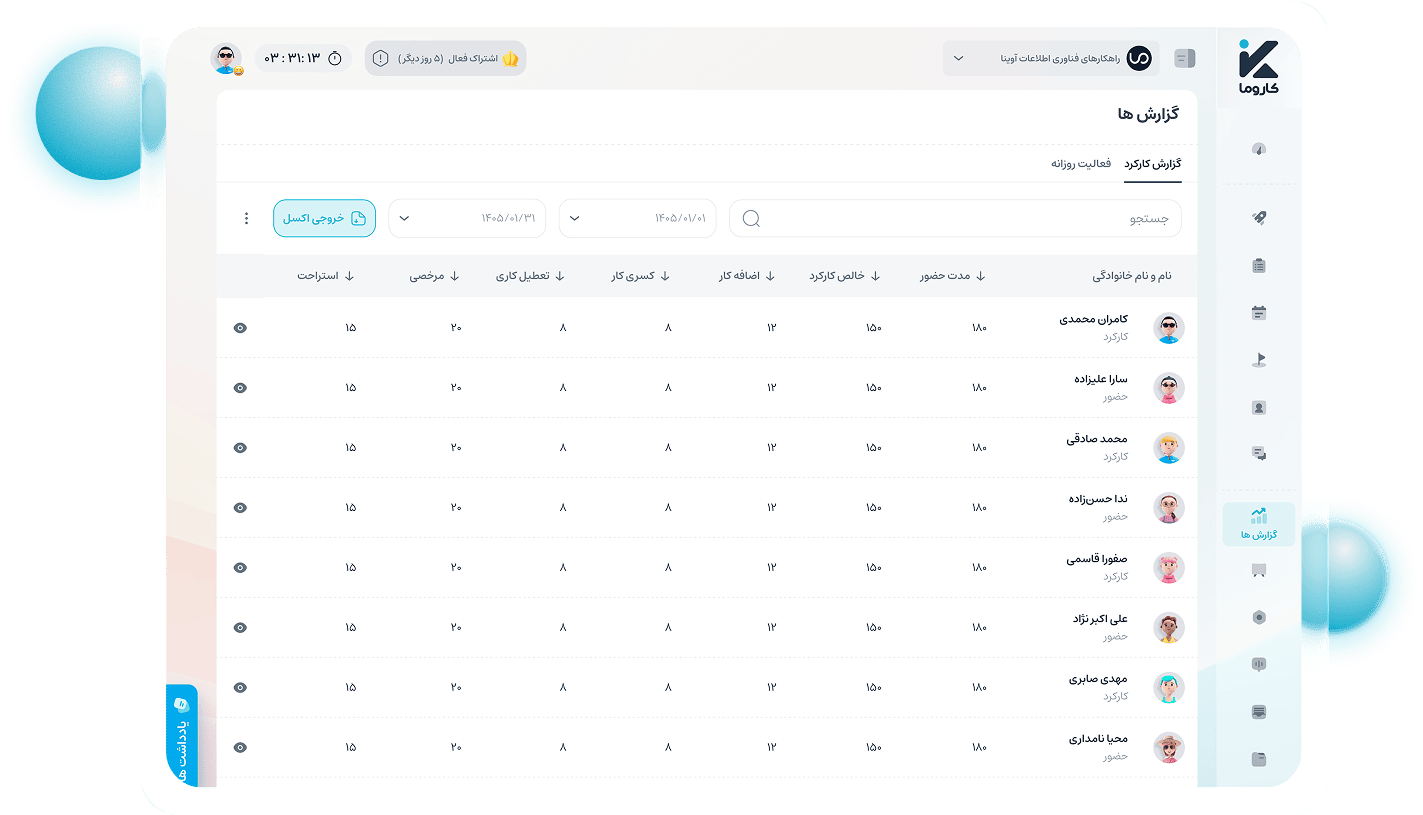This screenshot has width=1423, height=815.
Task: View details for سارا علیزاده via eye icon
Action: (x=240, y=388)
